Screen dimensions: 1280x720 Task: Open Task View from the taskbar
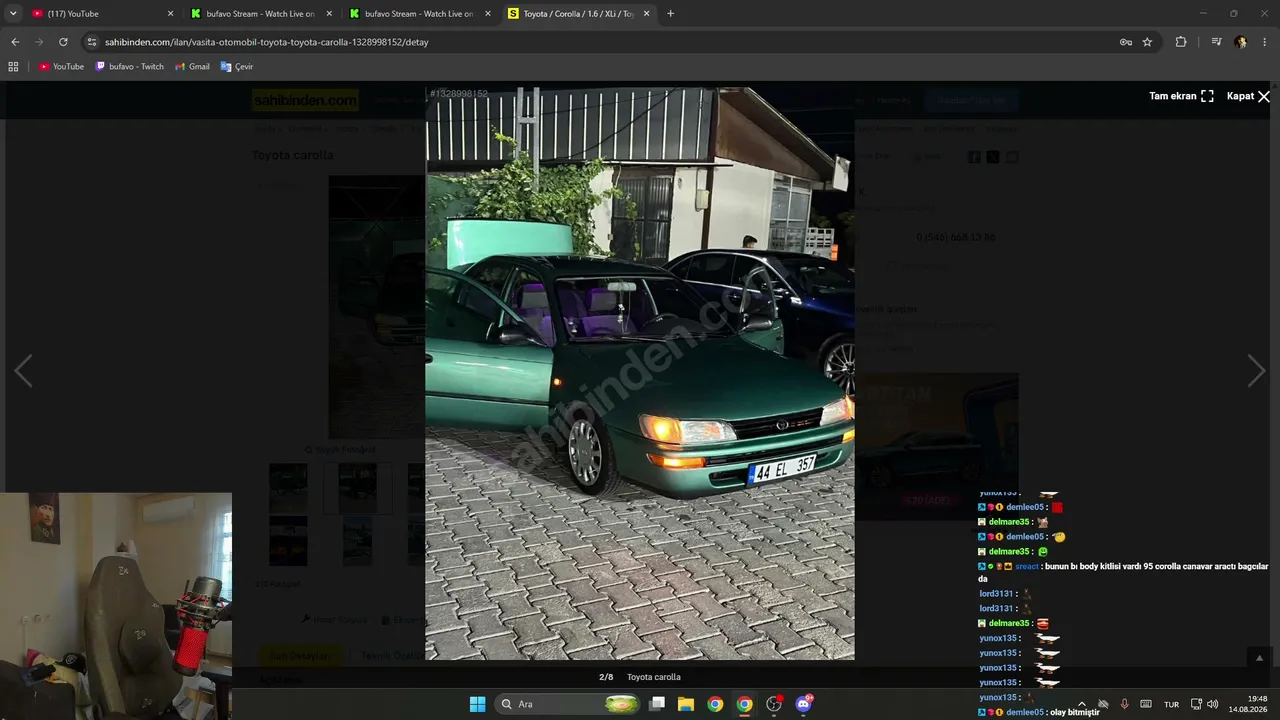657,704
